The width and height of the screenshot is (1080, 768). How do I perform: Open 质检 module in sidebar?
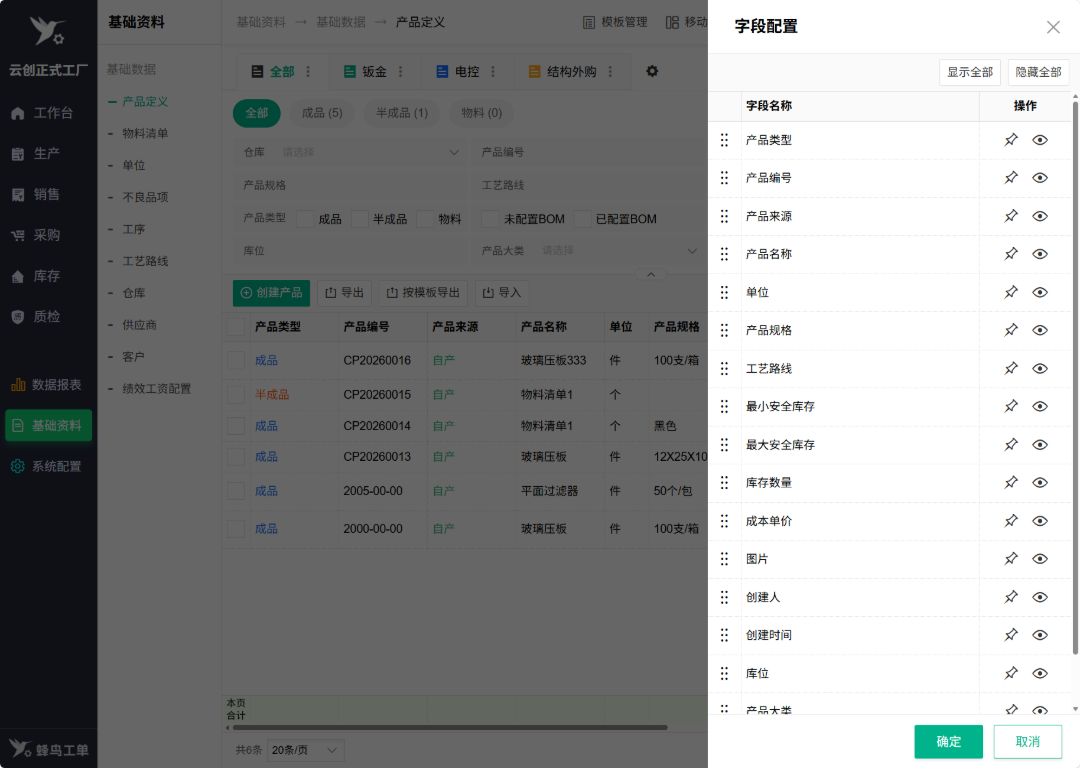36,317
